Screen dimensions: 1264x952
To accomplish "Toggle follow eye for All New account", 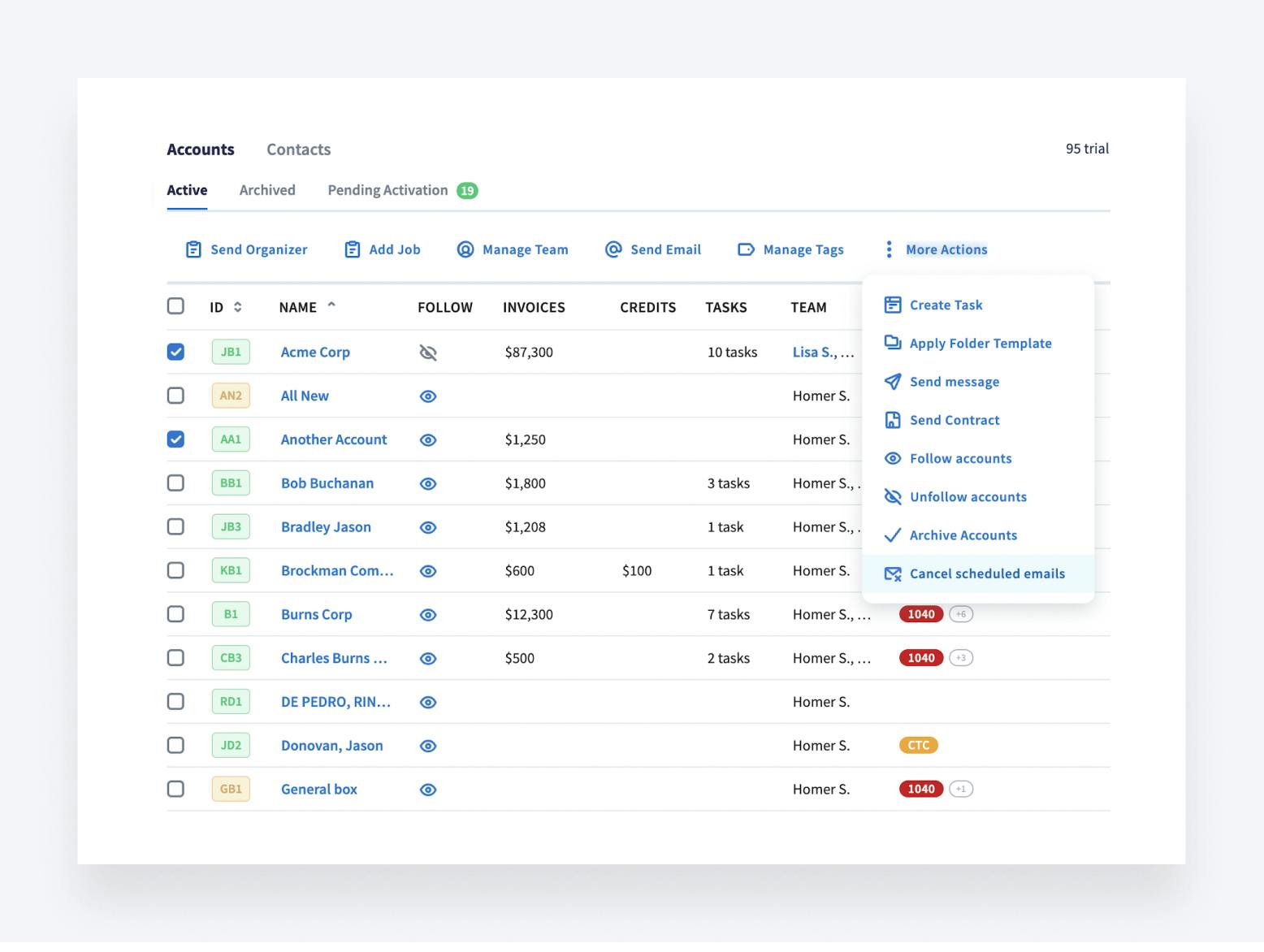I will [x=428, y=396].
